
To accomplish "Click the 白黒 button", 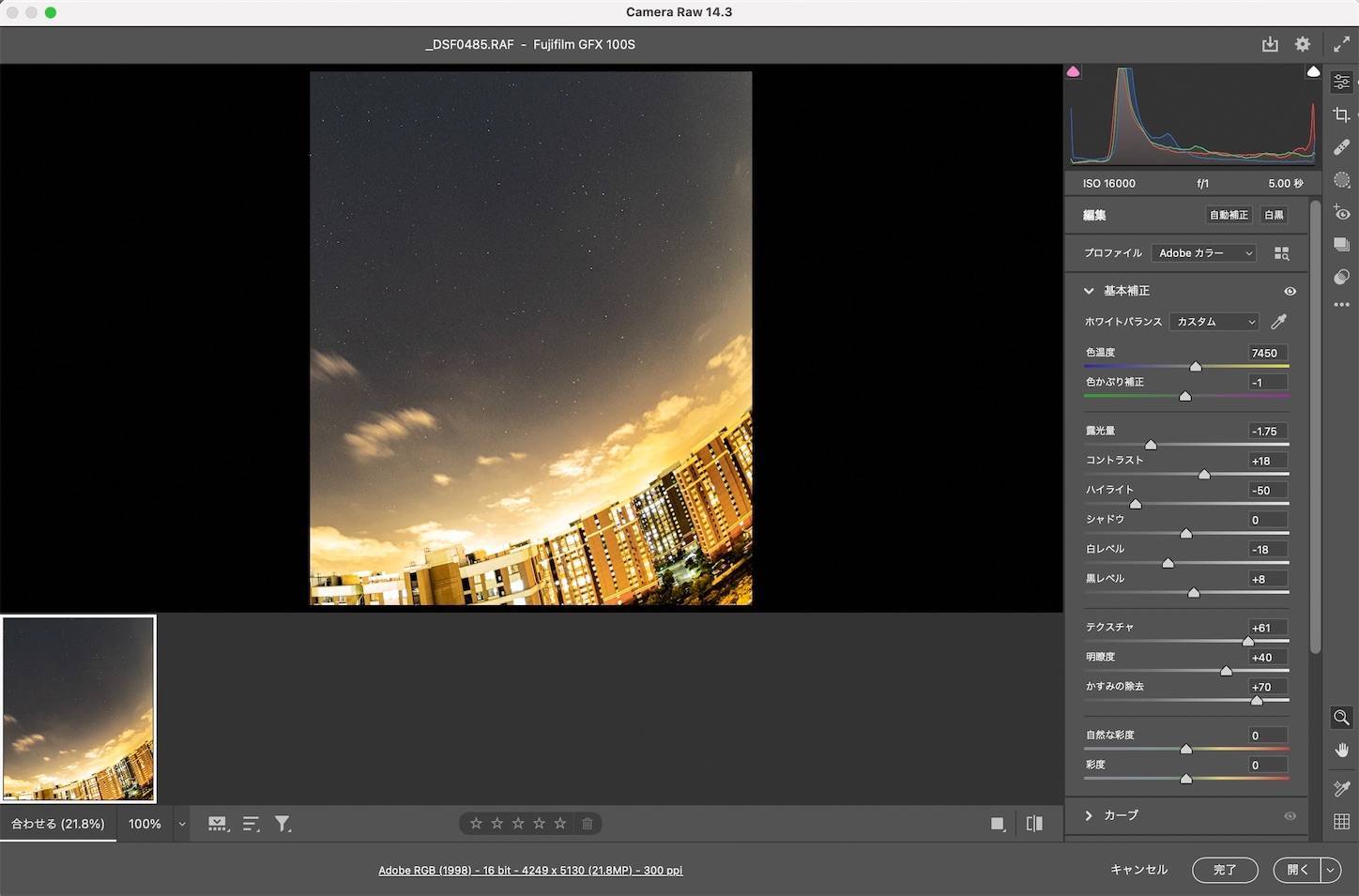I will pyautogui.click(x=1274, y=215).
